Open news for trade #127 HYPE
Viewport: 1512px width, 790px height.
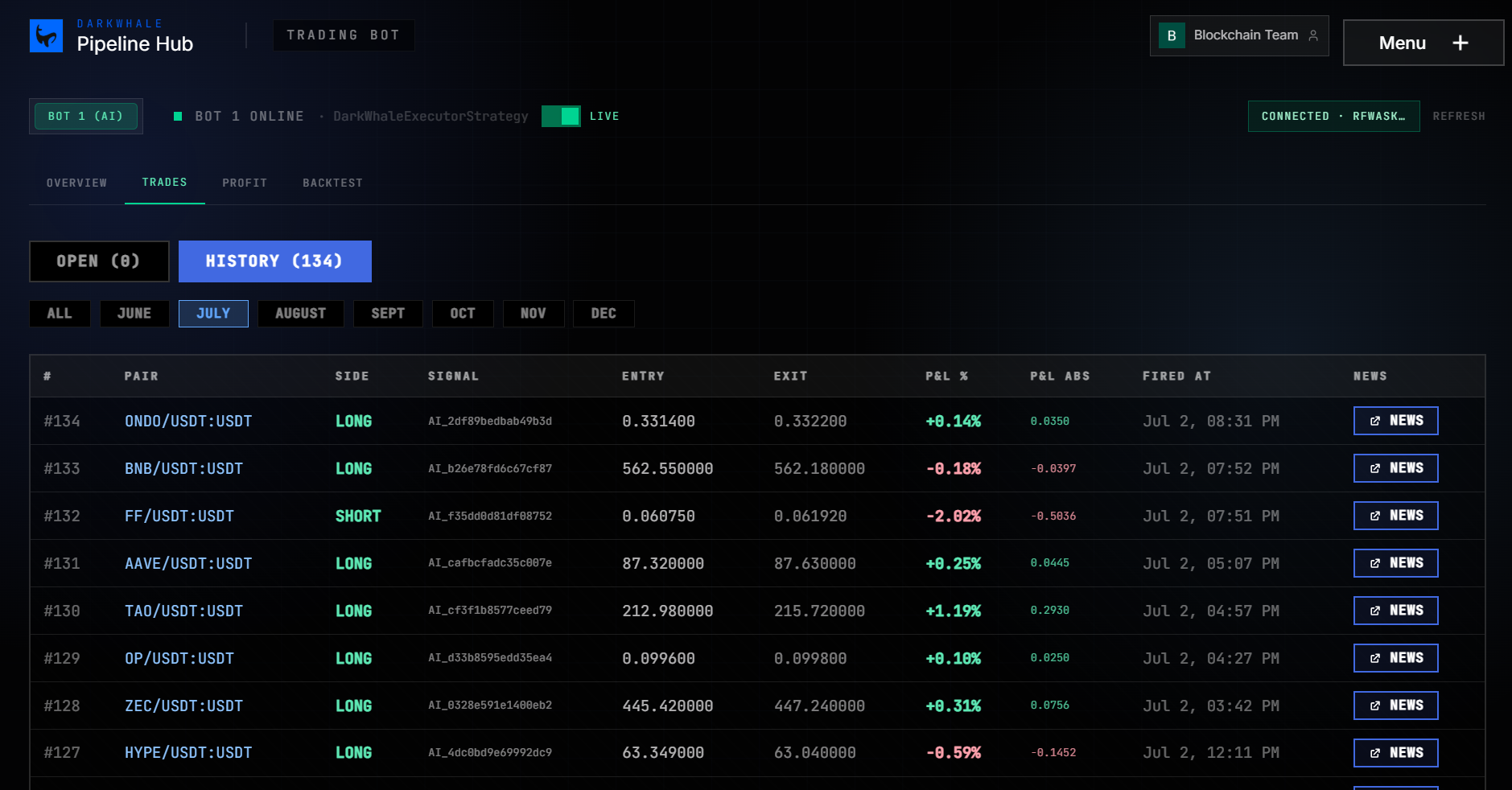coord(1395,753)
